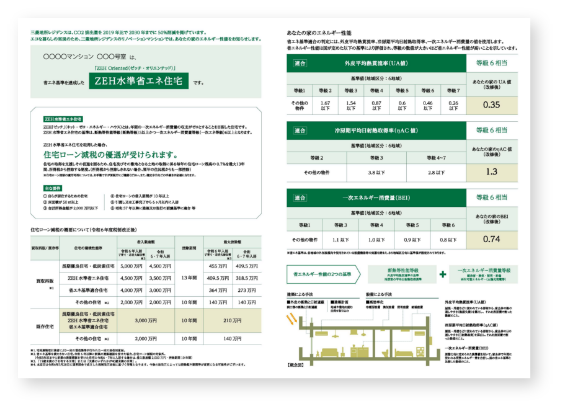Click the 5,000万円 cell
Image resolution: width=561 pixels, height=409 pixels.
pos(131,266)
